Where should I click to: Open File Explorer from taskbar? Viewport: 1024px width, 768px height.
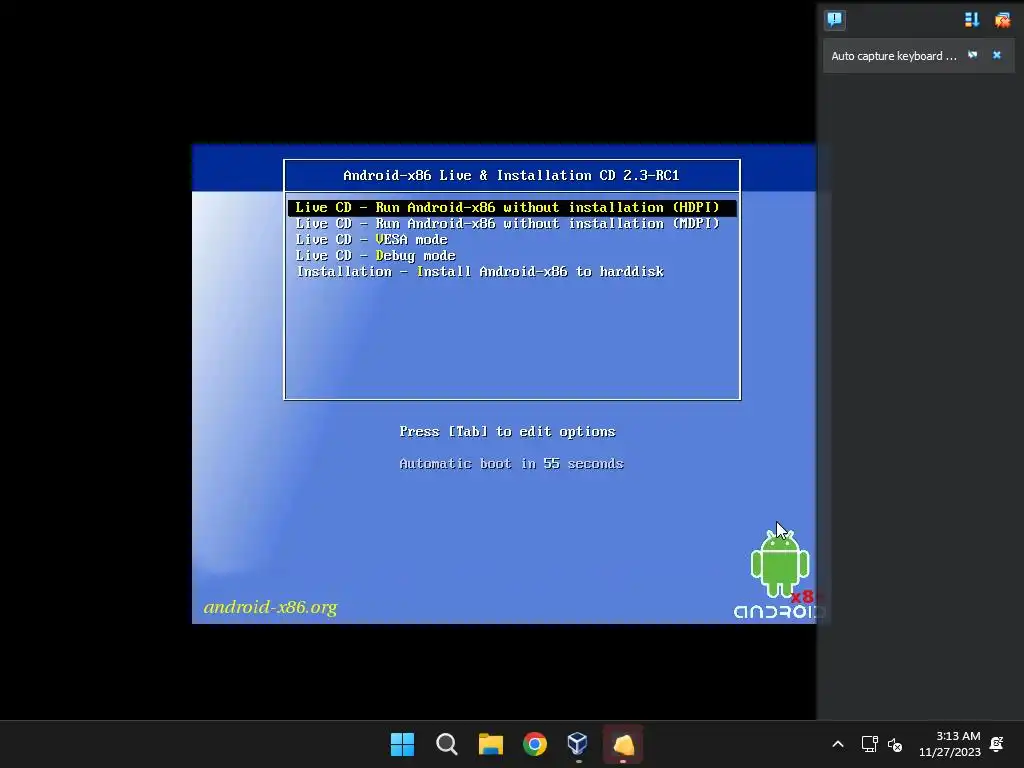490,744
